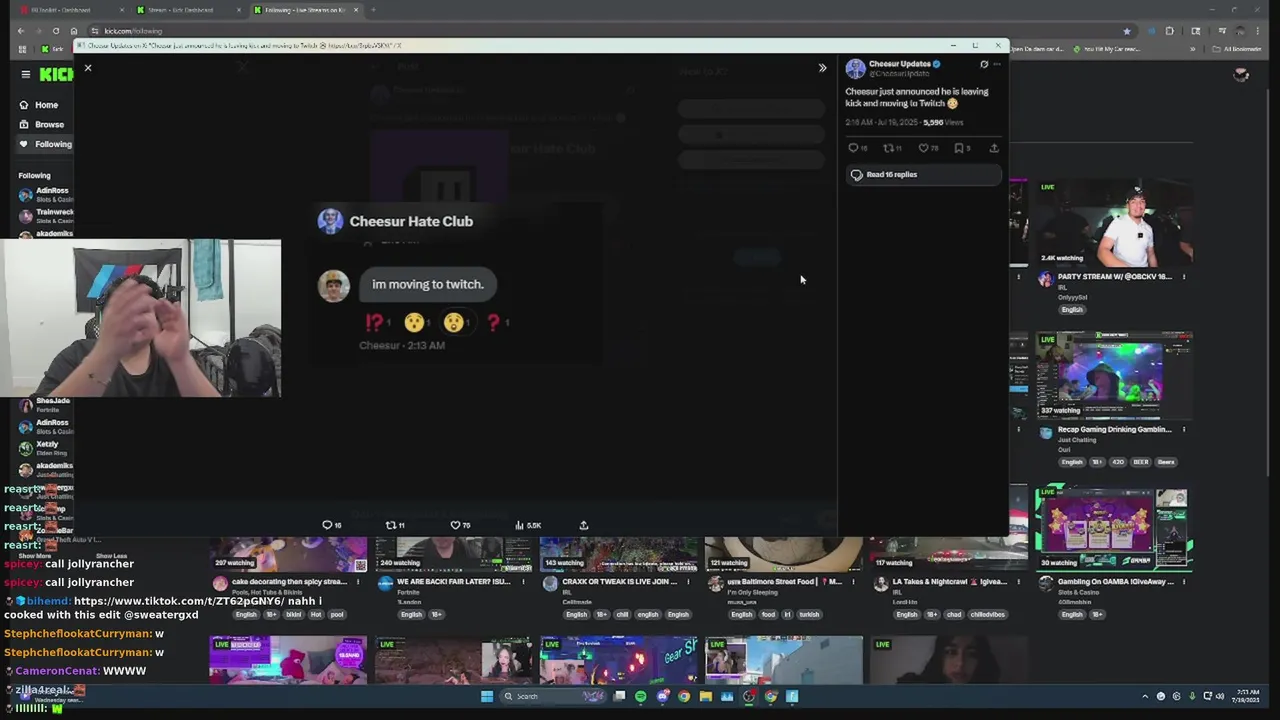The width and height of the screenshot is (1280, 720).
Task: Open options dots on Recap Gaming card
Action: 1184,430
